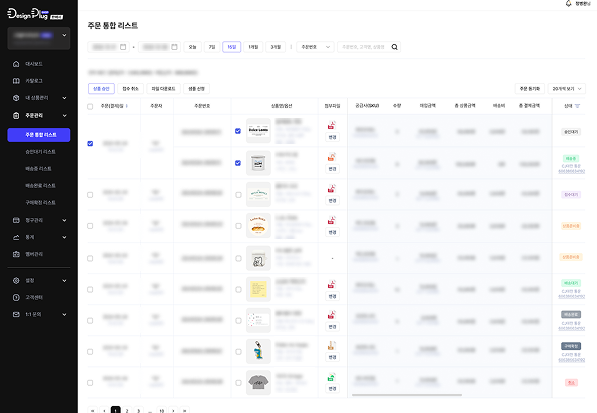Select 주문 통합 리스트 in the sidebar
This screenshot has height=413, width=597.
(39, 135)
